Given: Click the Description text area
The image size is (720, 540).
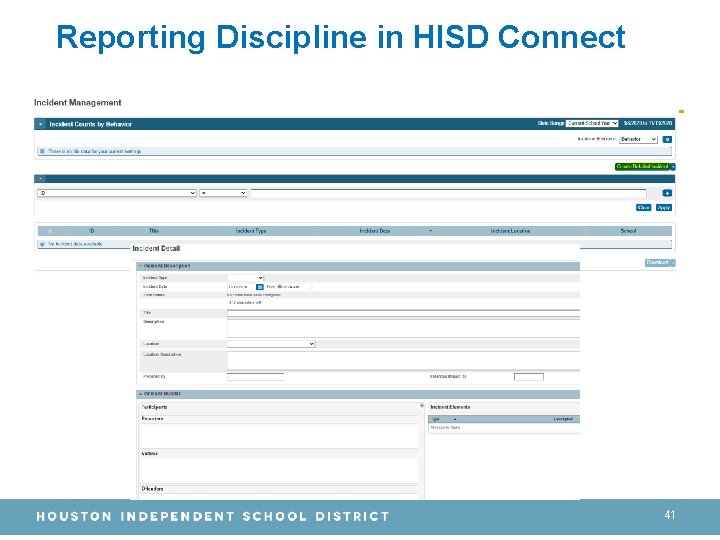Looking at the screenshot, I should (403, 329).
